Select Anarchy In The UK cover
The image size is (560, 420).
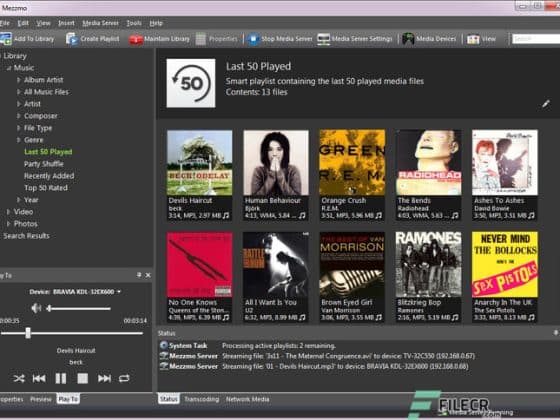click(x=505, y=264)
